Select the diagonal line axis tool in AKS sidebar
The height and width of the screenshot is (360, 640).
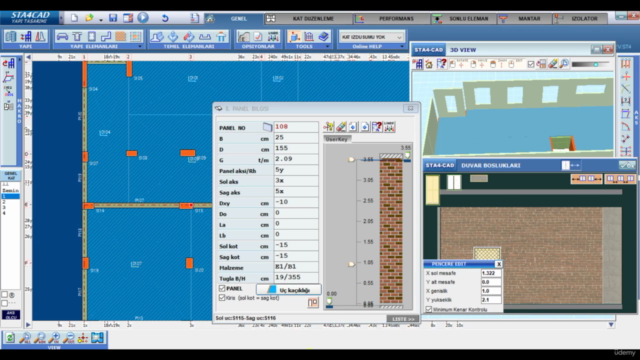pos(626,89)
